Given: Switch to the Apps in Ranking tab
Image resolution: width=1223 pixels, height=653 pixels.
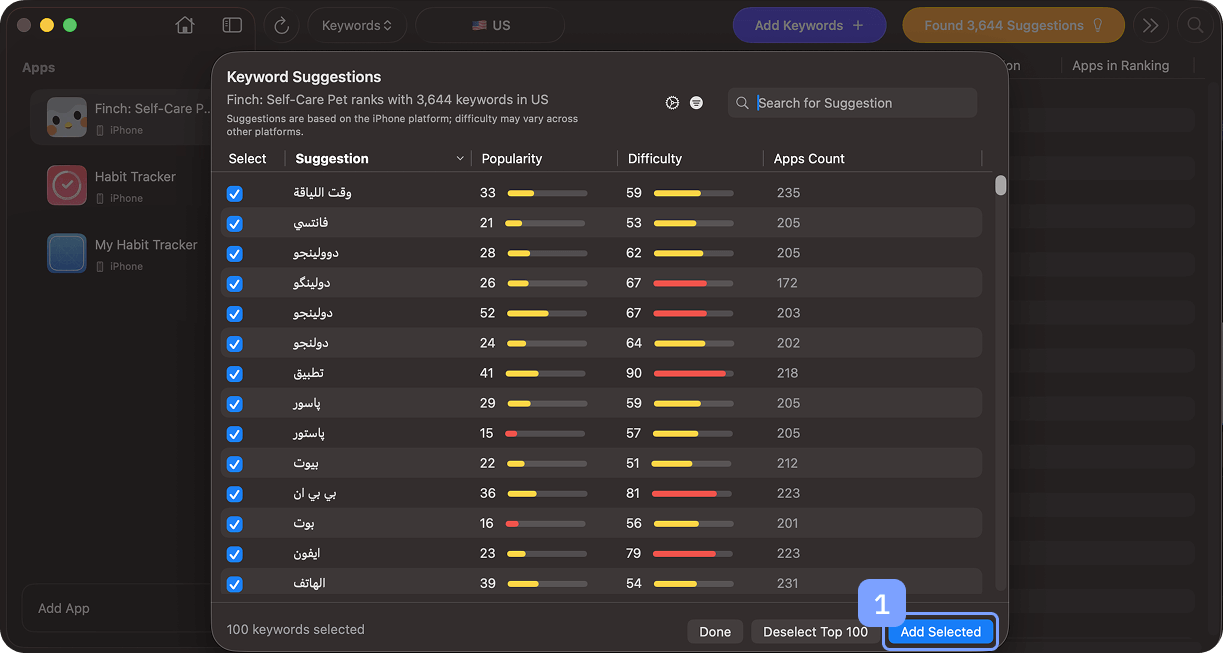Looking at the screenshot, I should pyautogui.click(x=1120, y=66).
